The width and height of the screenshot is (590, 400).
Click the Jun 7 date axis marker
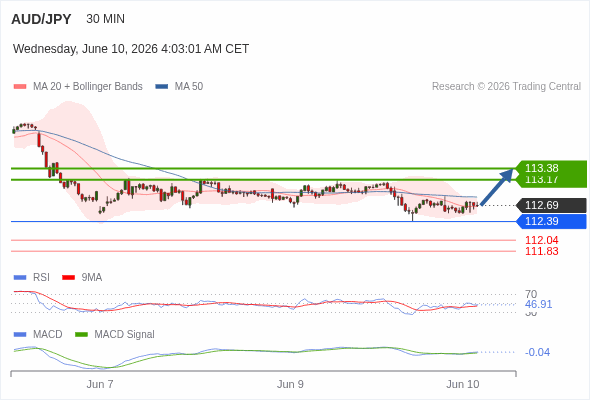pyautogui.click(x=100, y=384)
